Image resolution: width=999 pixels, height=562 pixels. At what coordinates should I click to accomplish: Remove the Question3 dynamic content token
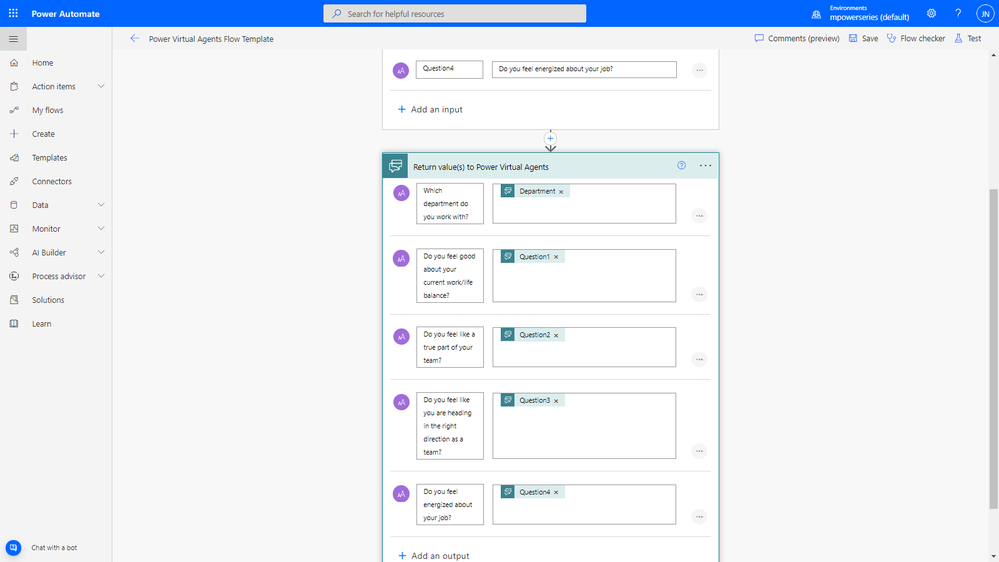[556, 401]
